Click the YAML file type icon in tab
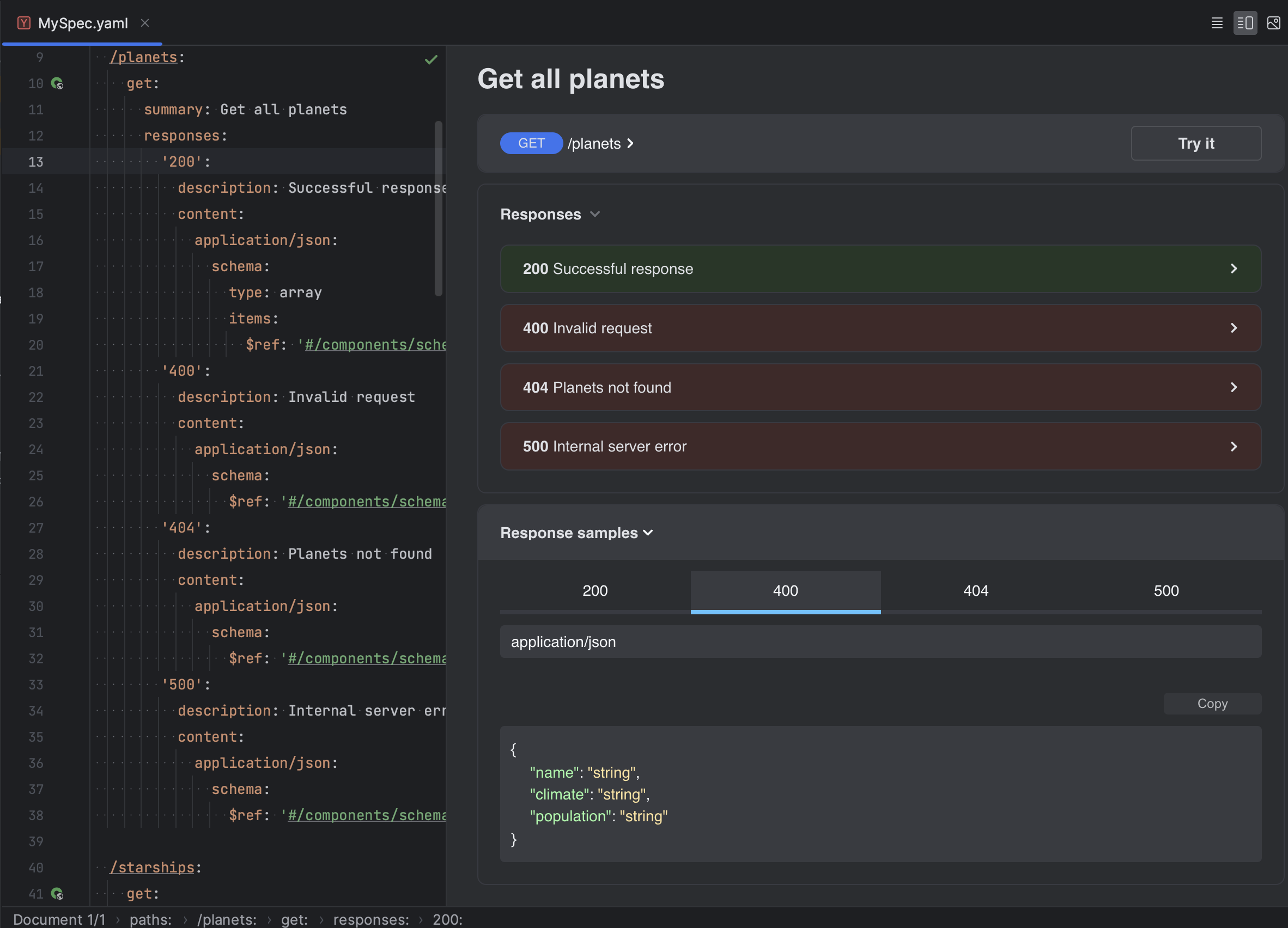Screen dimensions: 1288x928 (x=24, y=22)
